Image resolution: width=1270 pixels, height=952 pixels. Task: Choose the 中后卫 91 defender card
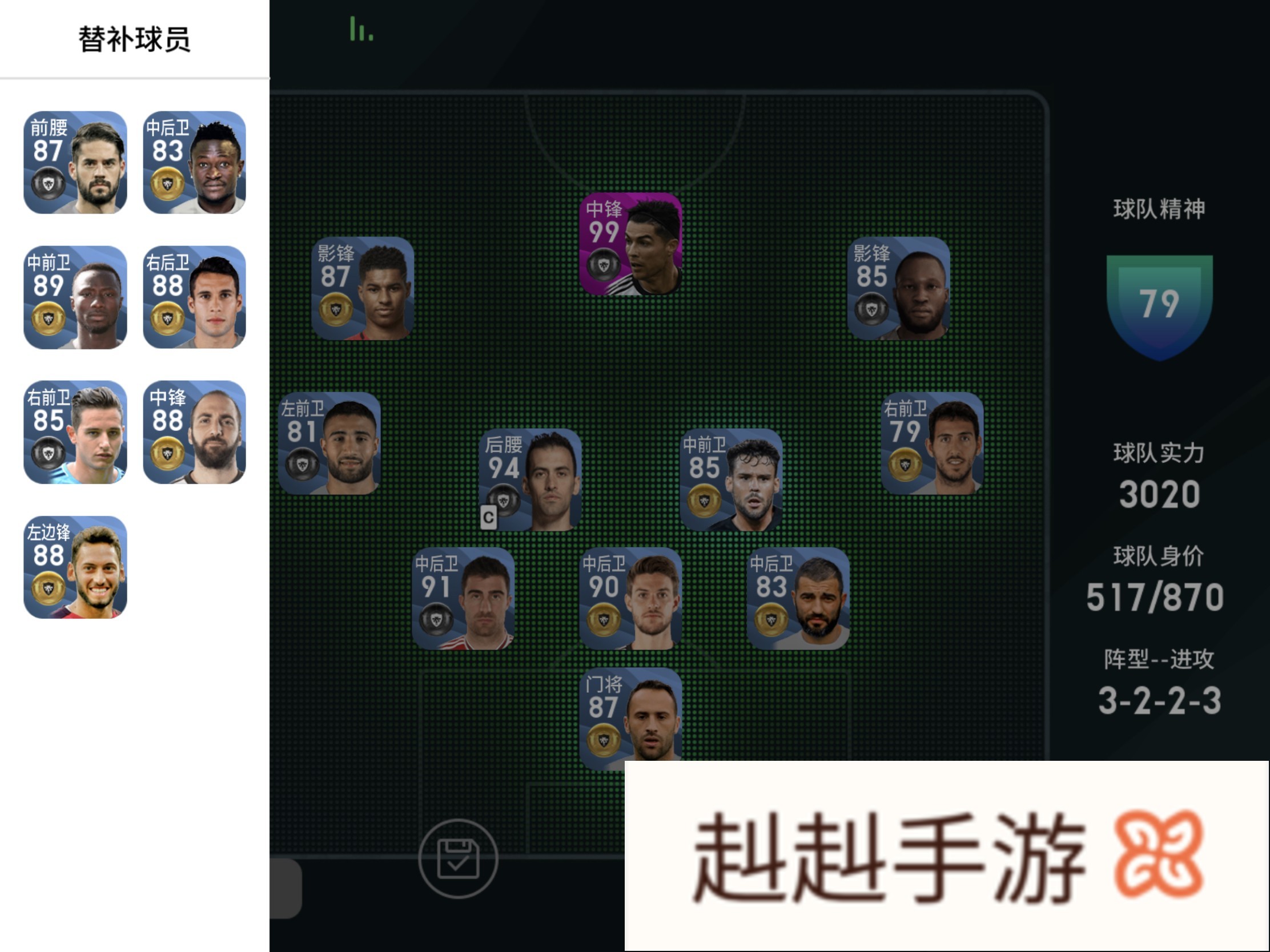(463, 599)
